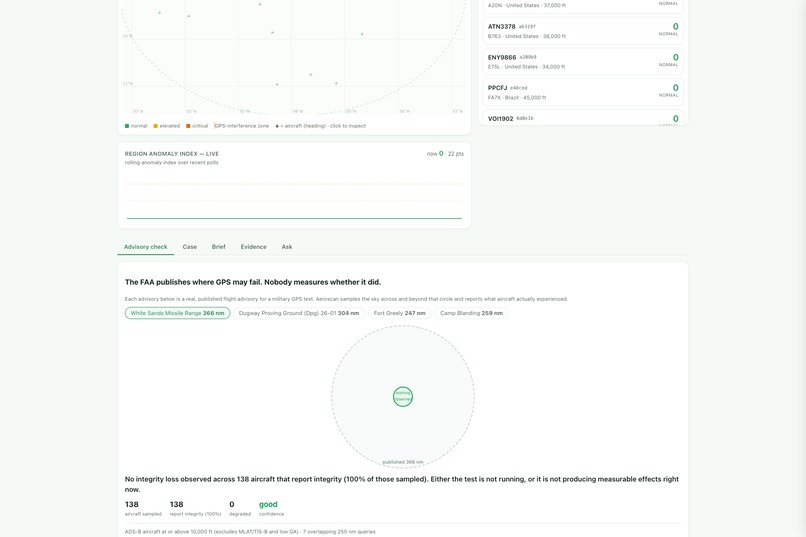This screenshot has height=537, width=806.
Task: Click the FAA publishes GPS headline
Action: (253, 282)
